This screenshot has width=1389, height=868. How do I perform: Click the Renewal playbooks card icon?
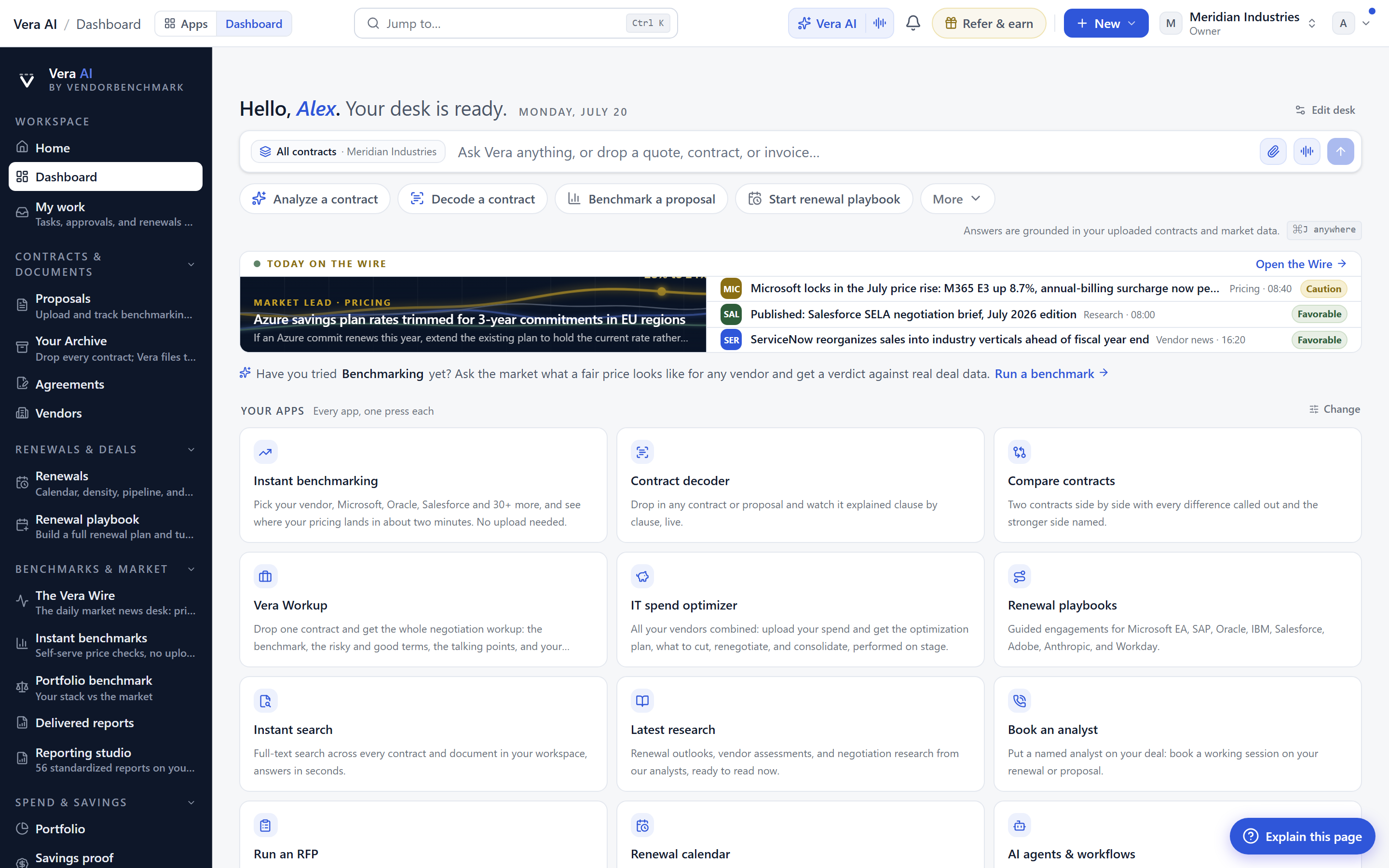point(1020,576)
